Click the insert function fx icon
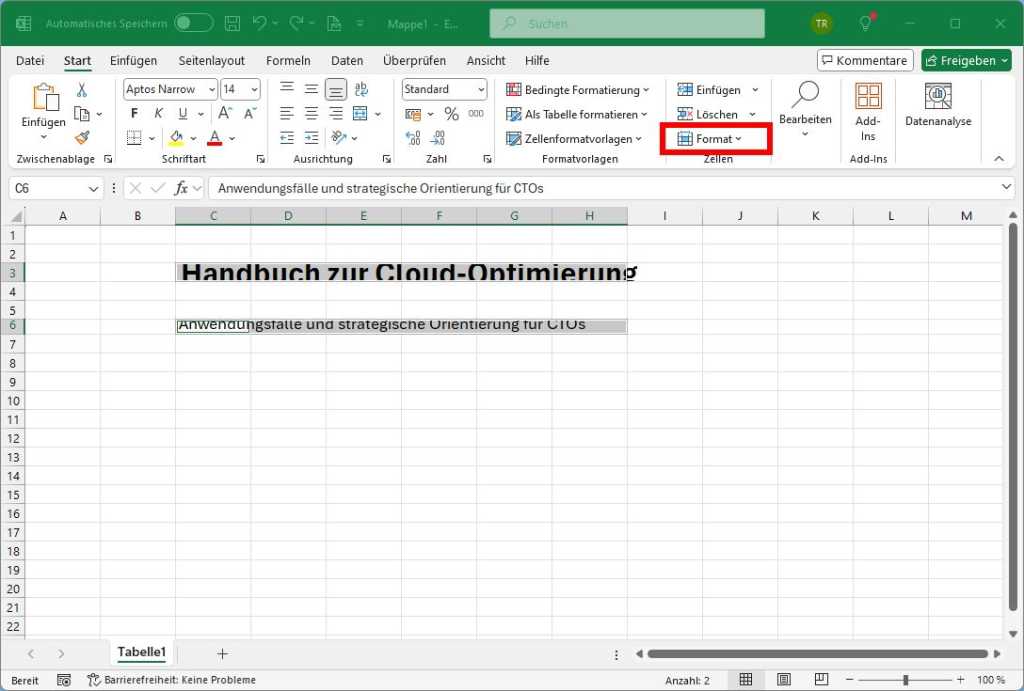The height and width of the screenshot is (691, 1024). point(181,188)
